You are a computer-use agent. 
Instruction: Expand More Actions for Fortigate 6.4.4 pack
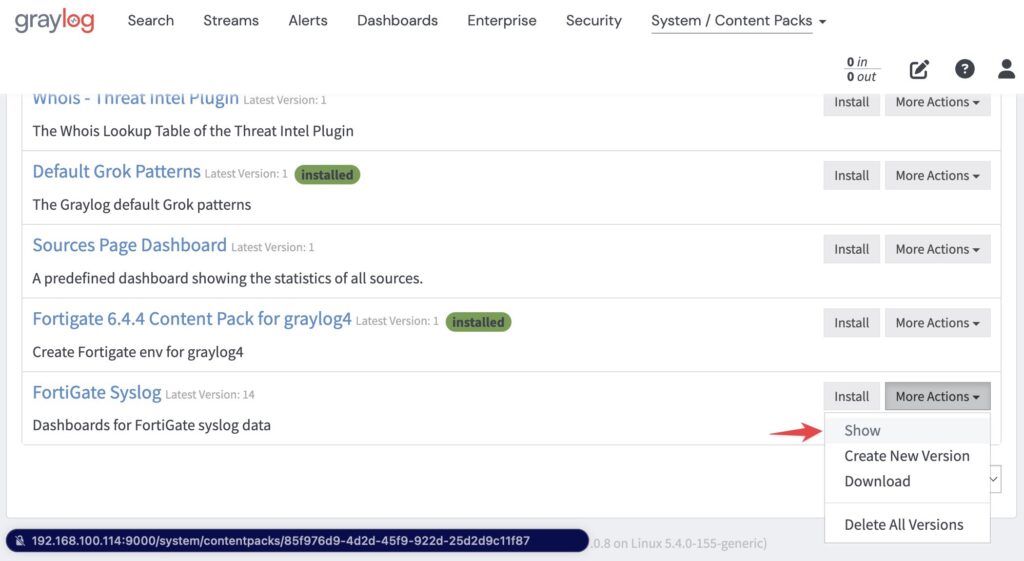coord(938,323)
